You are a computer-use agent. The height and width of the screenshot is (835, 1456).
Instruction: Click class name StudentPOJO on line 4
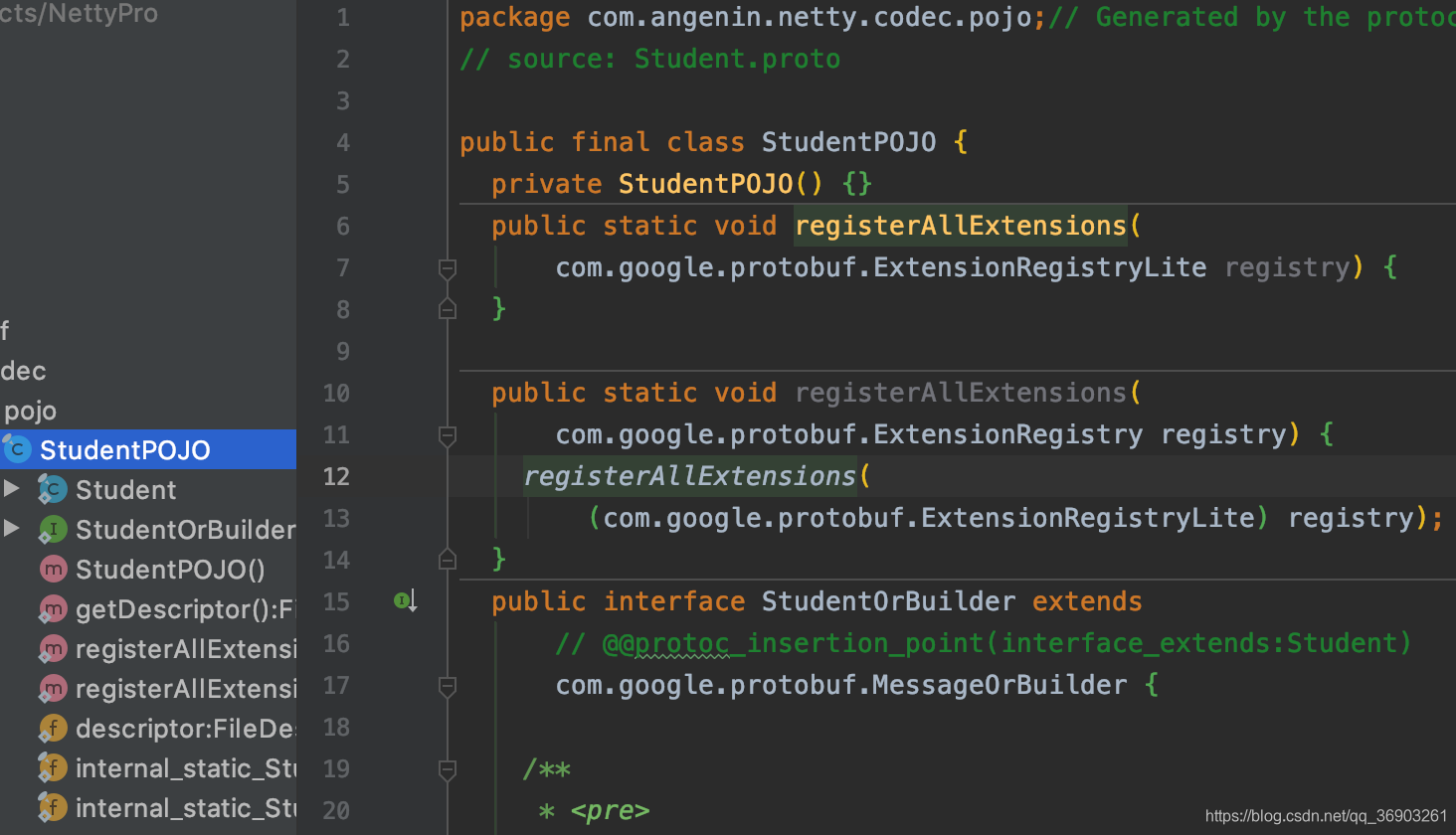click(848, 142)
